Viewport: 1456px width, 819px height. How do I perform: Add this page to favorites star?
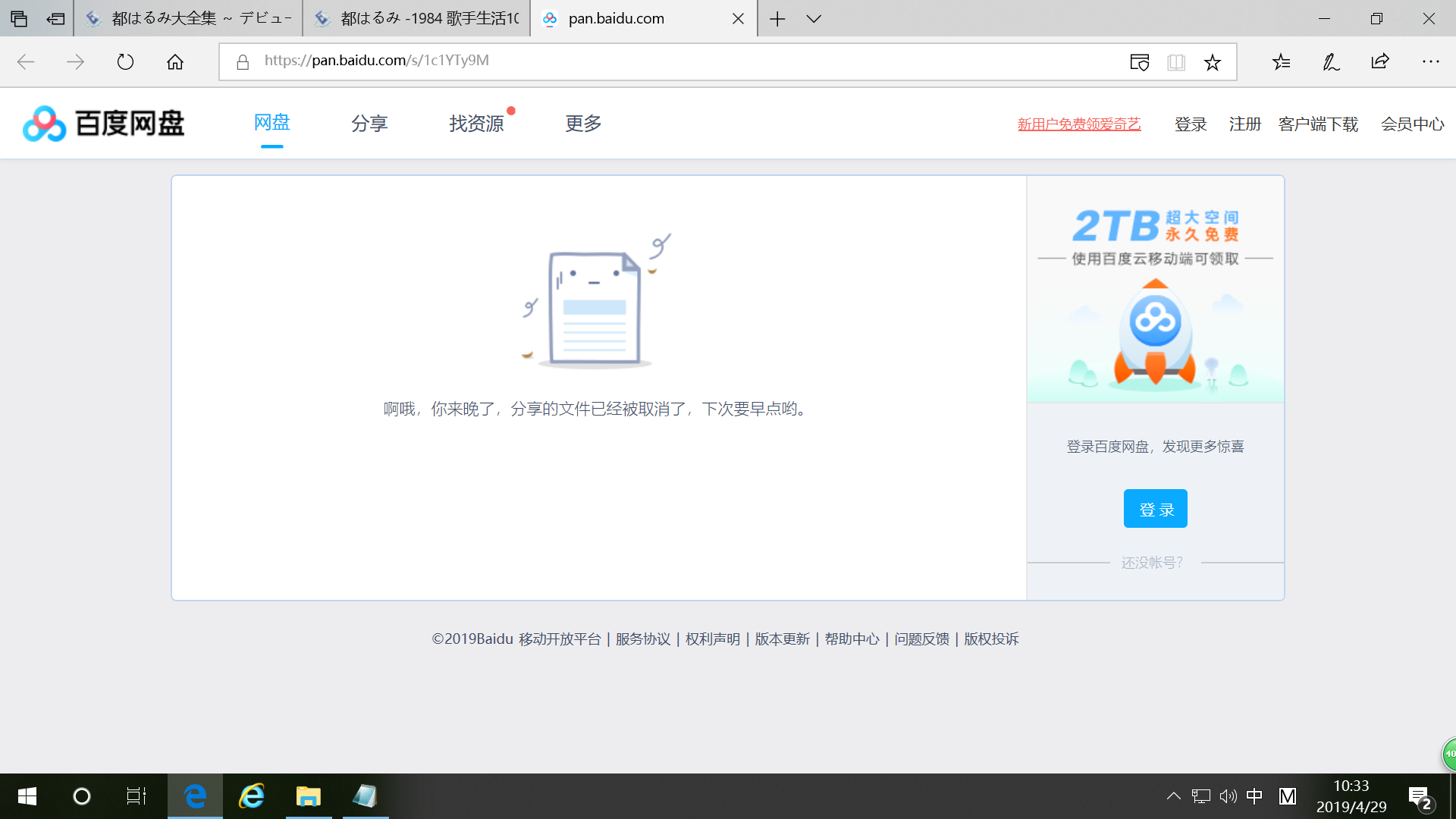(1213, 62)
